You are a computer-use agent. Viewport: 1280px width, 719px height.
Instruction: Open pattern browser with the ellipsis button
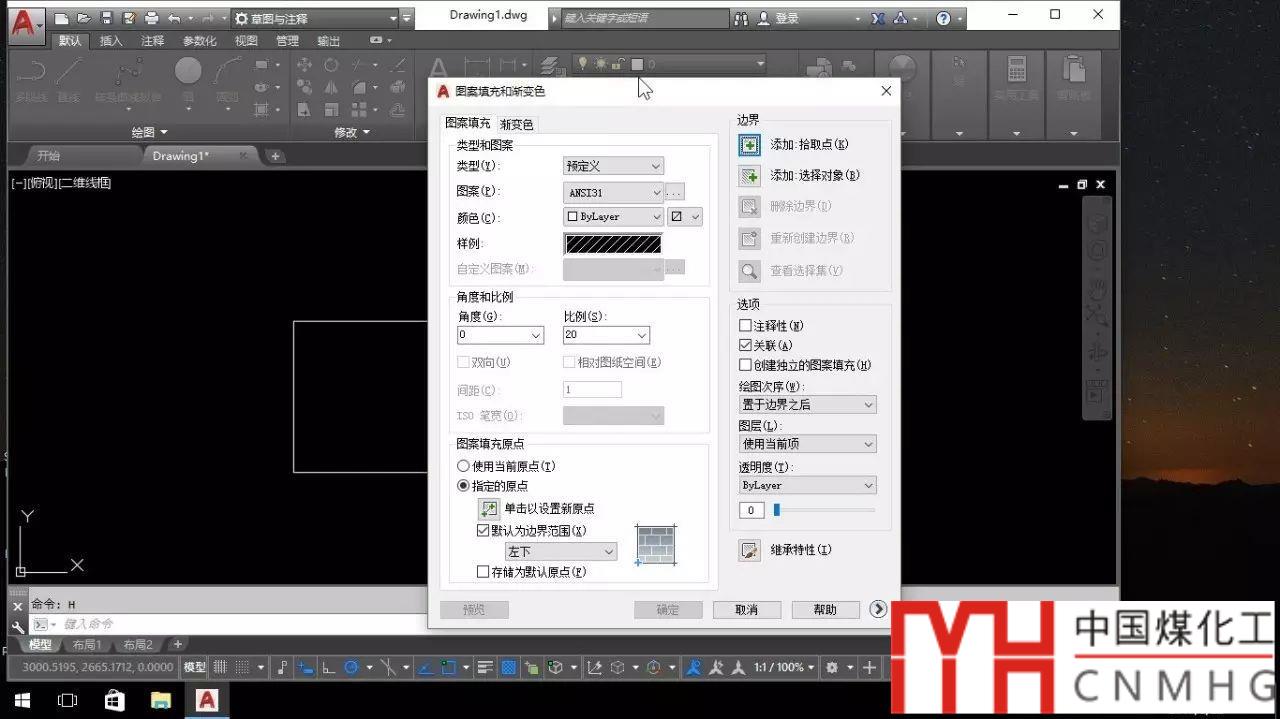click(x=675, y=192)
